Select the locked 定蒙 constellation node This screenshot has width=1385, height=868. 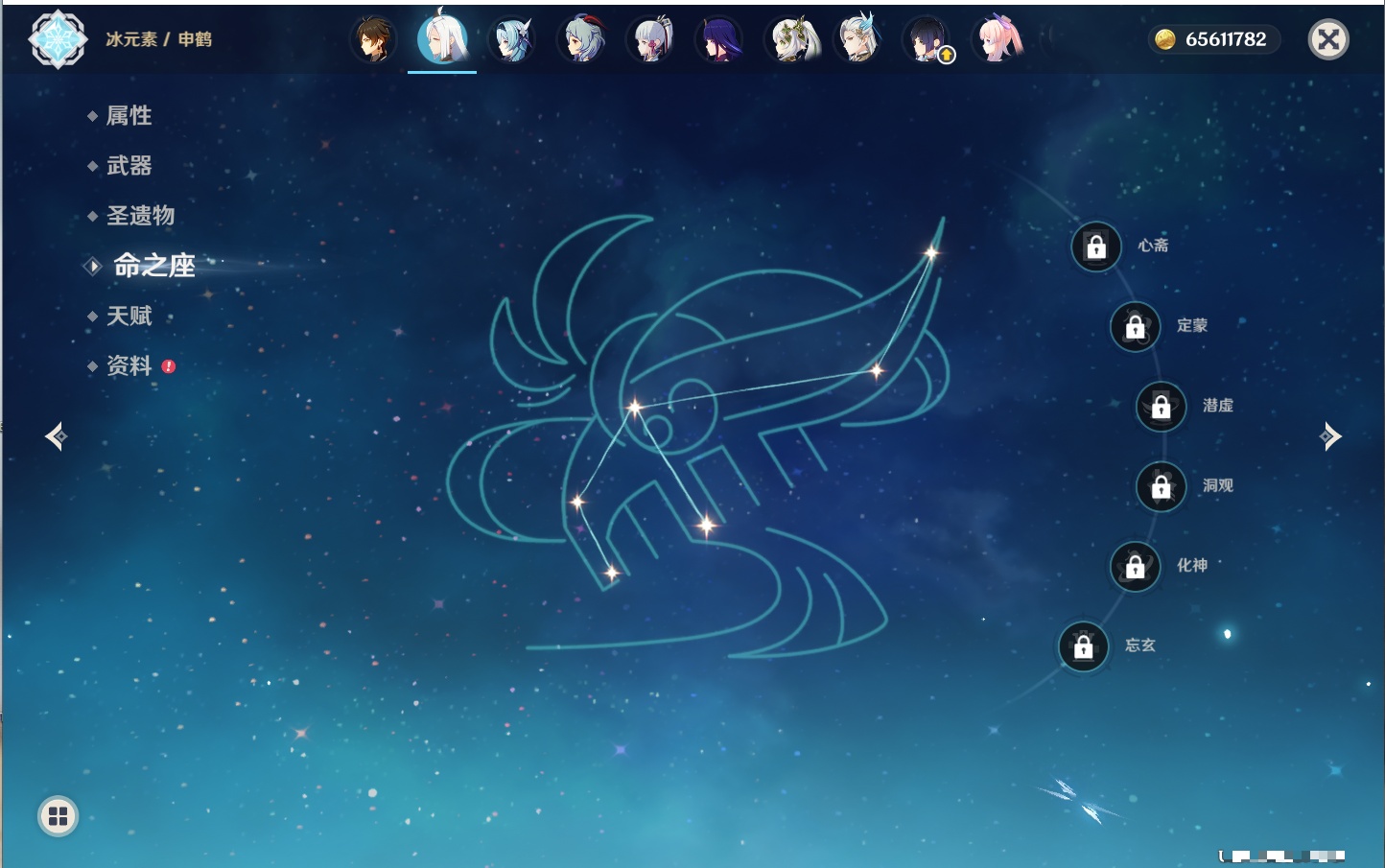pos(1135,327)
